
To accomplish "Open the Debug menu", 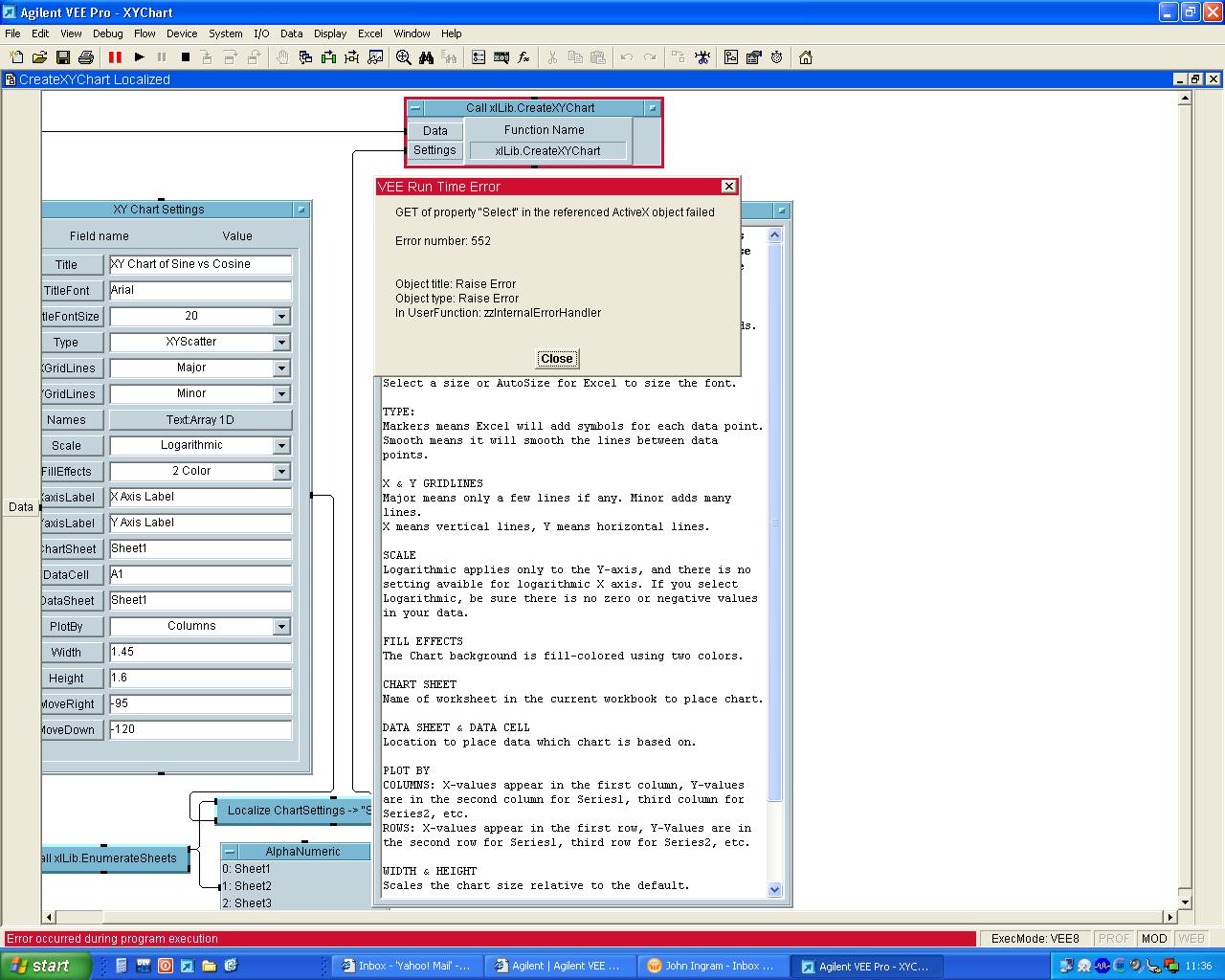I will click(x=107, y=33).
